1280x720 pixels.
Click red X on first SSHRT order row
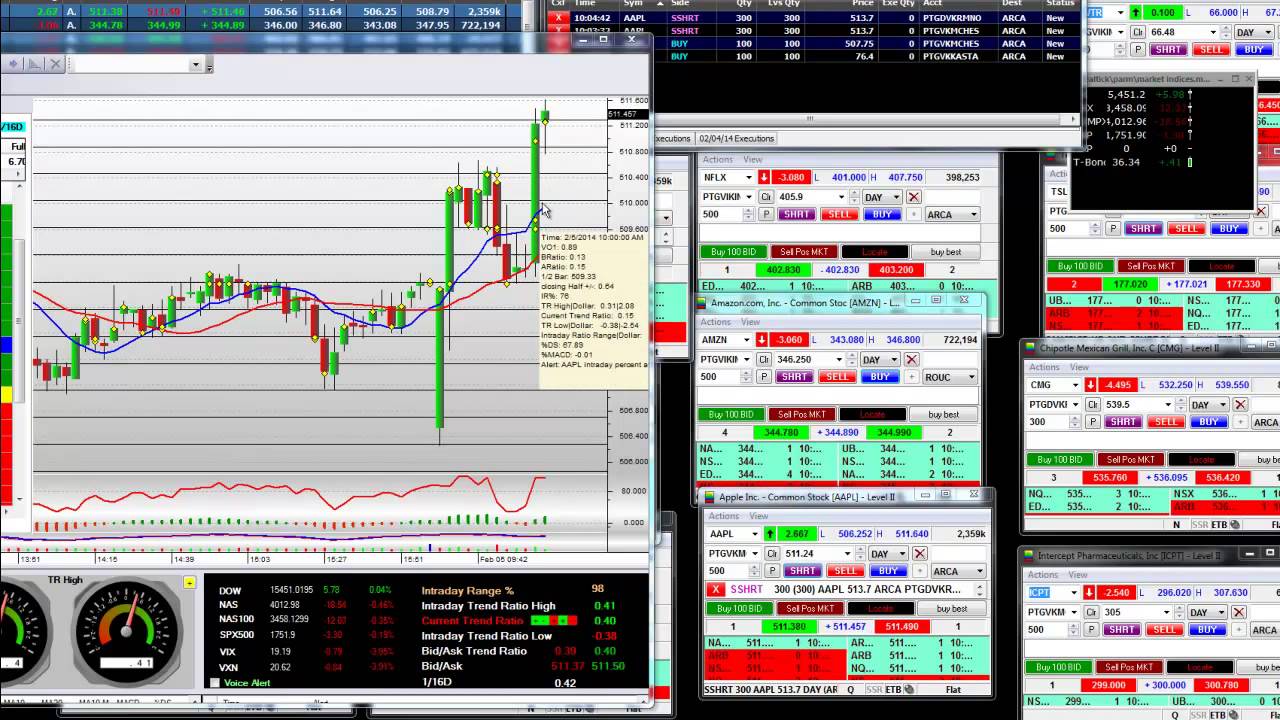(559, 18)
